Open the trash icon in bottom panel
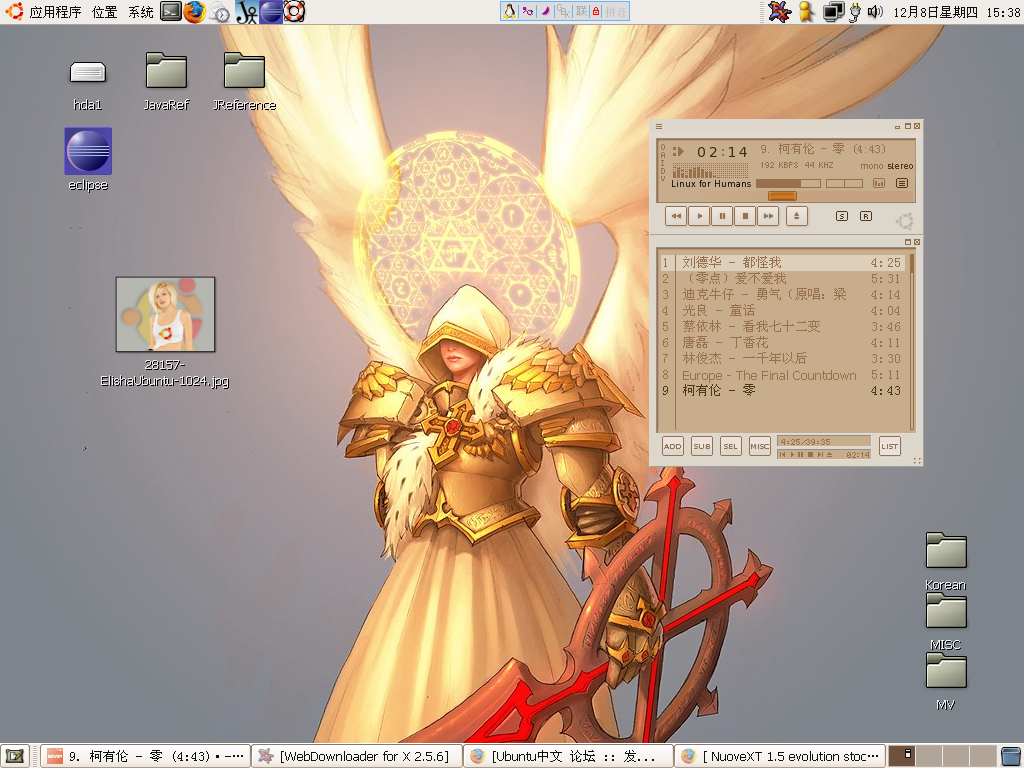1024x768 pixels. click(x=1010, y=756)
